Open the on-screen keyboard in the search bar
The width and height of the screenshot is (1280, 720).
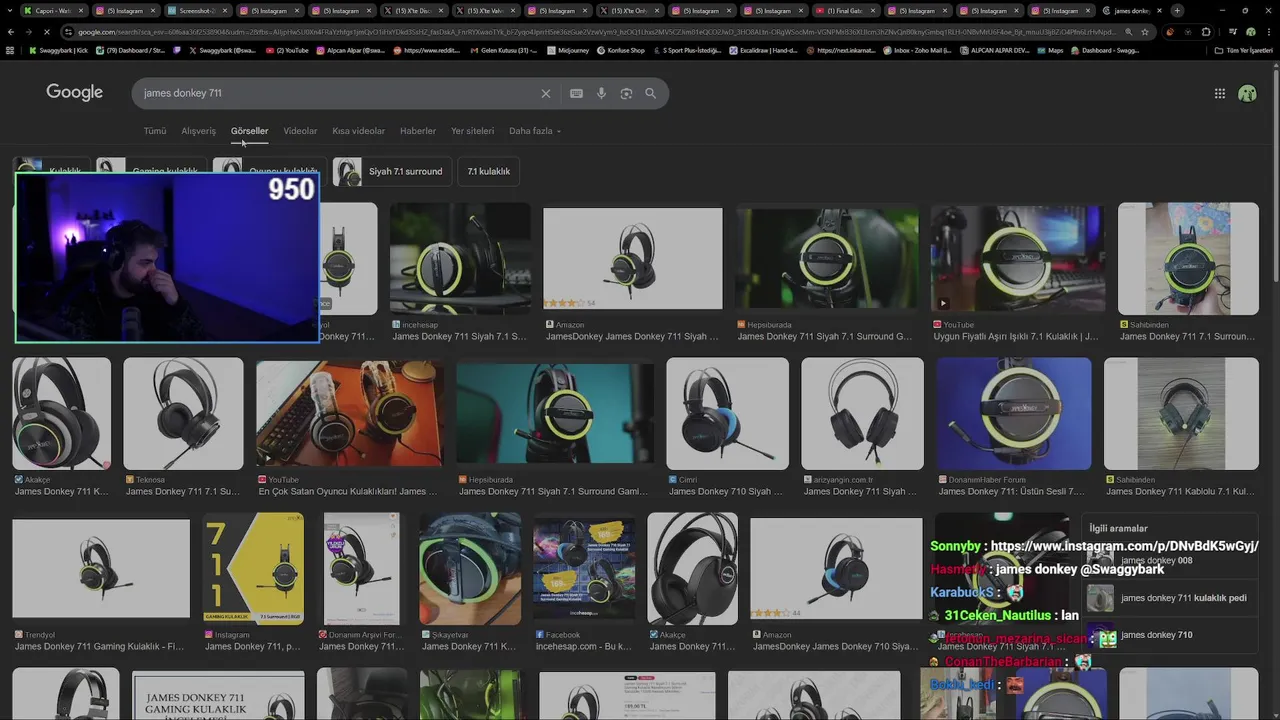[x=576, y=93]
